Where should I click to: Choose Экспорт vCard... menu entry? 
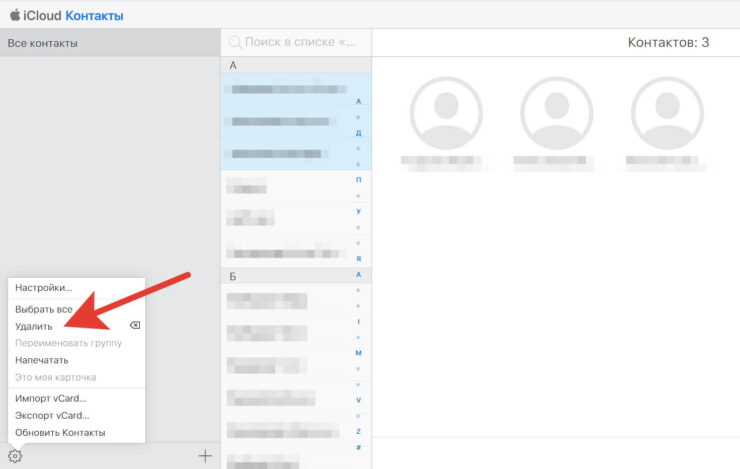tap(52, 415)
